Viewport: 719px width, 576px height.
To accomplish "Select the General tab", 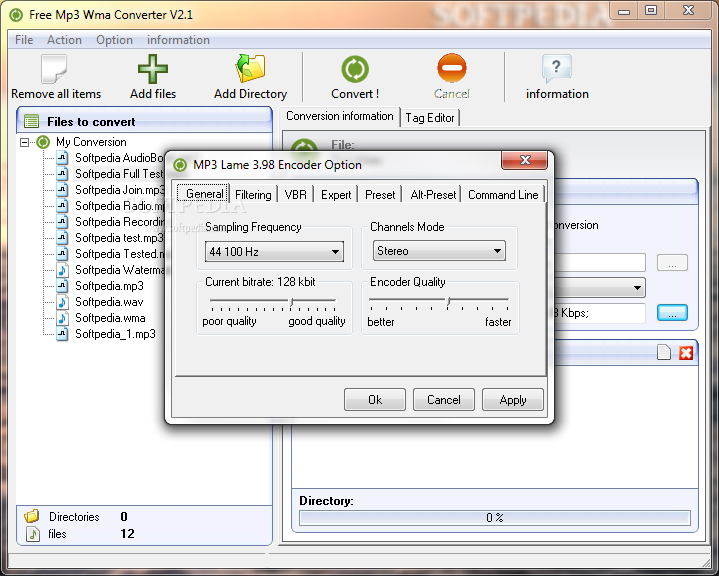I will tap(205, 194).
